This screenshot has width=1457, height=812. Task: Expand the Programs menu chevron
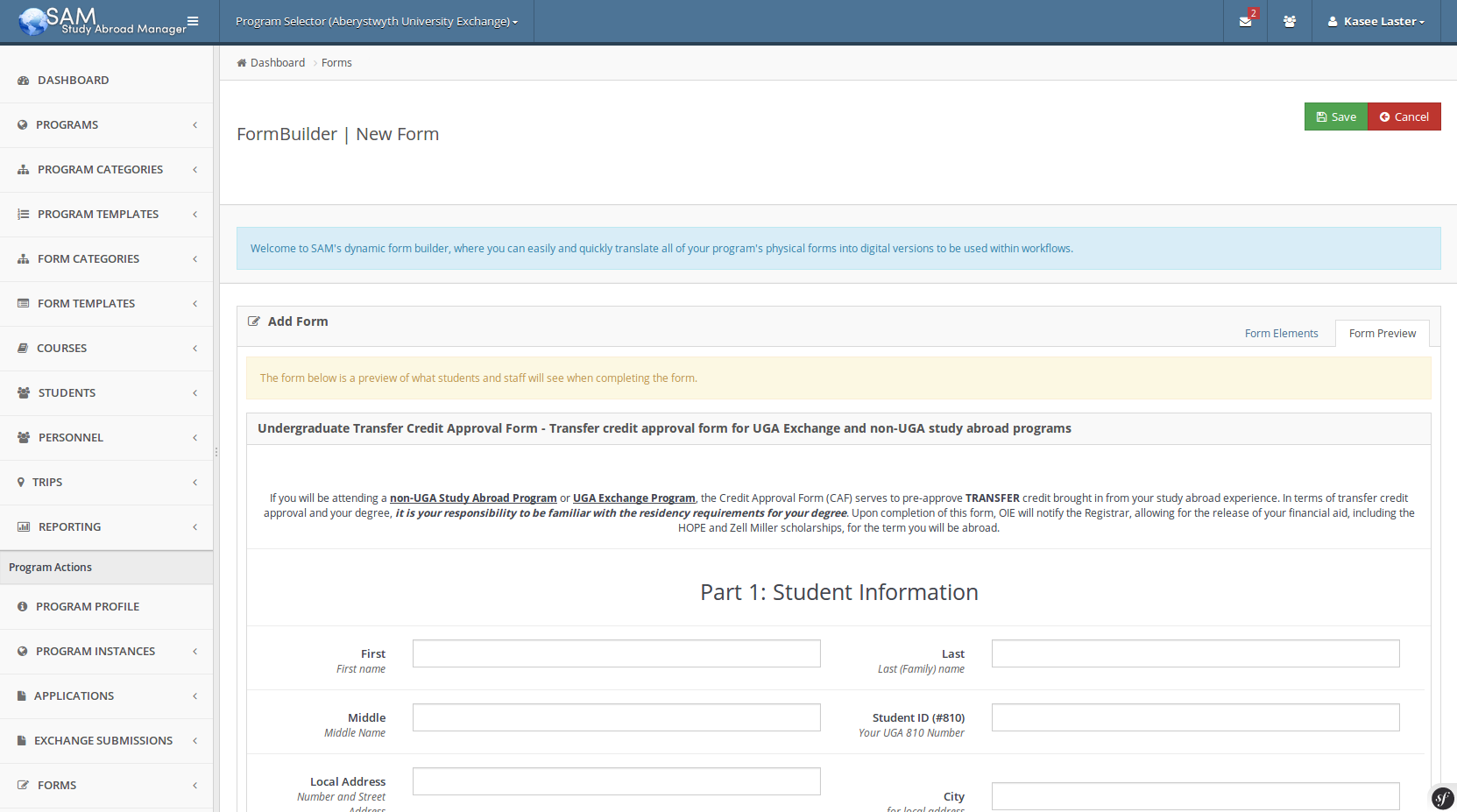pyautogui.click(x=195, y=125)
